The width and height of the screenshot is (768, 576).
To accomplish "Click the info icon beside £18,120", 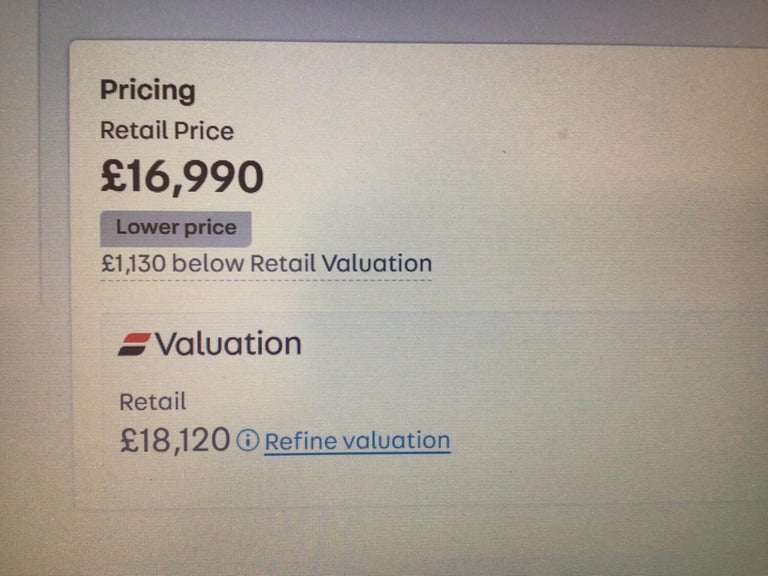I will pyautogui.click(x=247, y=440).
